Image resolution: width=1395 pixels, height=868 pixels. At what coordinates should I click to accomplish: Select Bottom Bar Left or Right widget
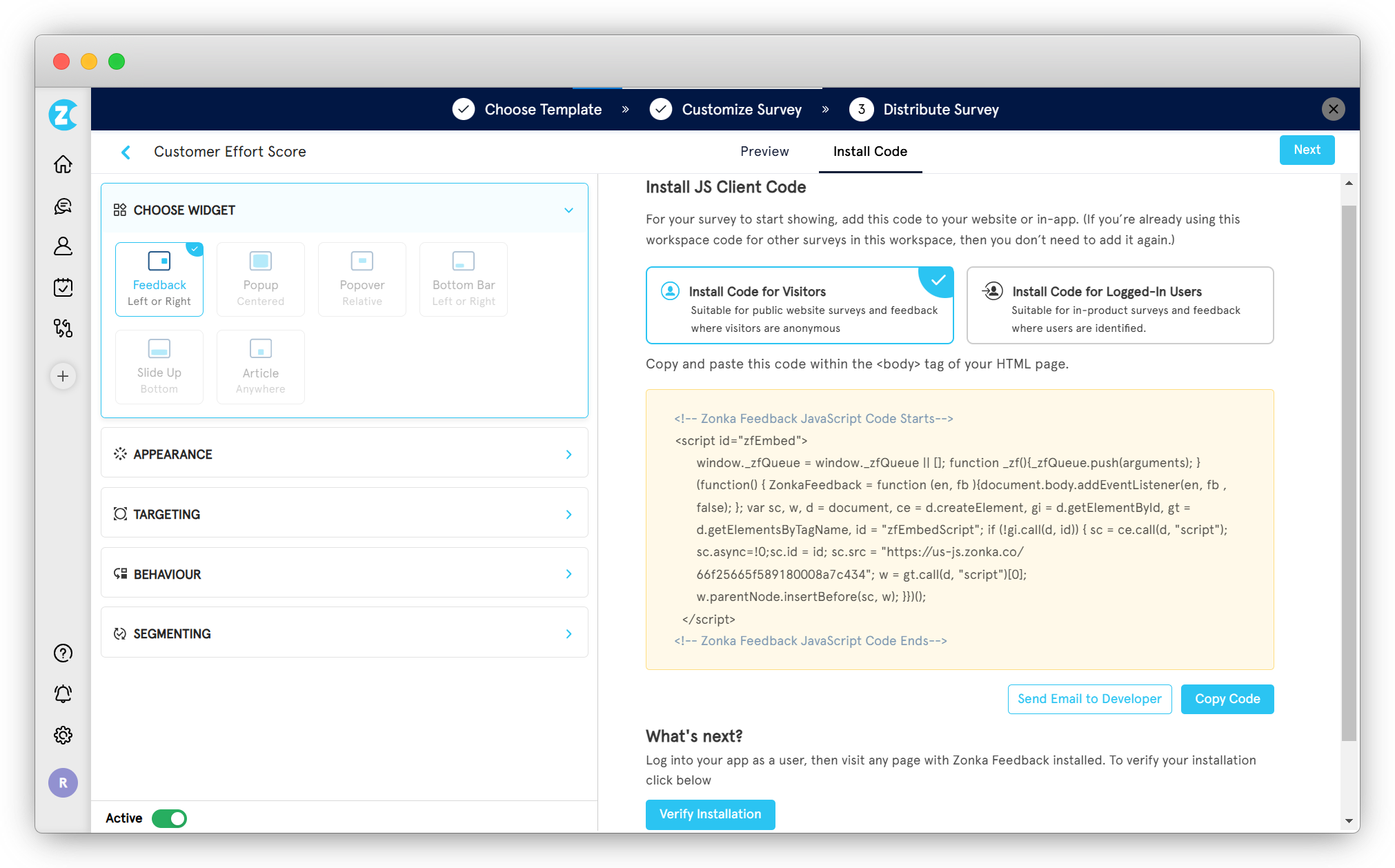(x=462, y=278)
